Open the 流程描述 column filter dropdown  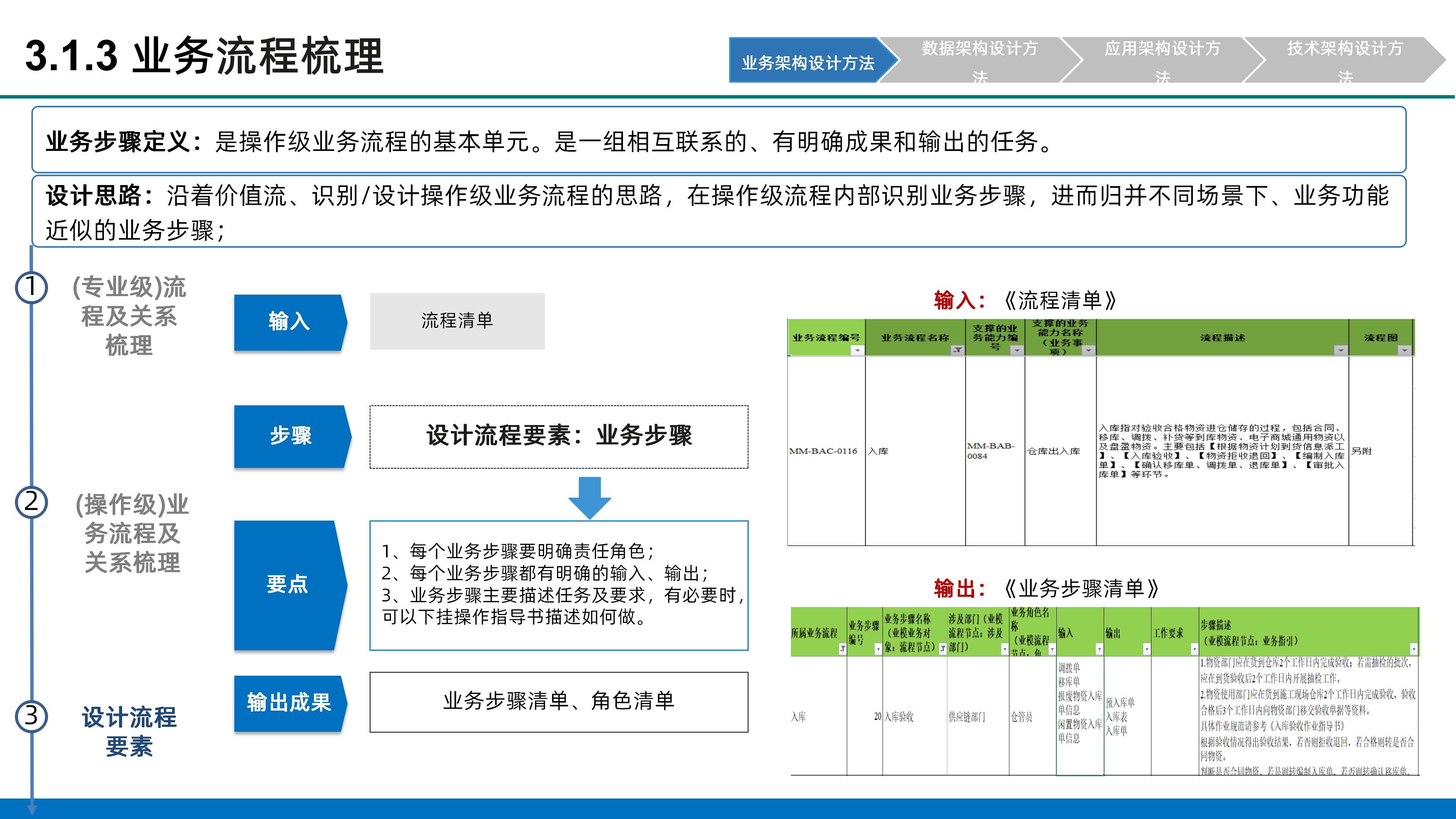pyautogui.click(x=1341, y=350)
